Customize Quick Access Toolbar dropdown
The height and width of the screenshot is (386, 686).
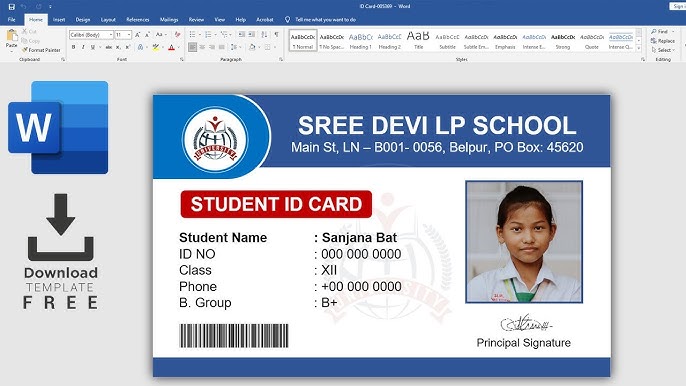click(x=50, y=7)
